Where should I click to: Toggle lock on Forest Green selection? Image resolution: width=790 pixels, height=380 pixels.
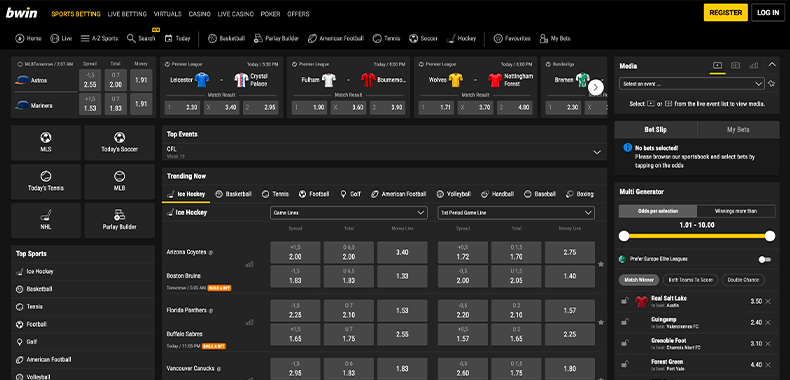(625, 364)
